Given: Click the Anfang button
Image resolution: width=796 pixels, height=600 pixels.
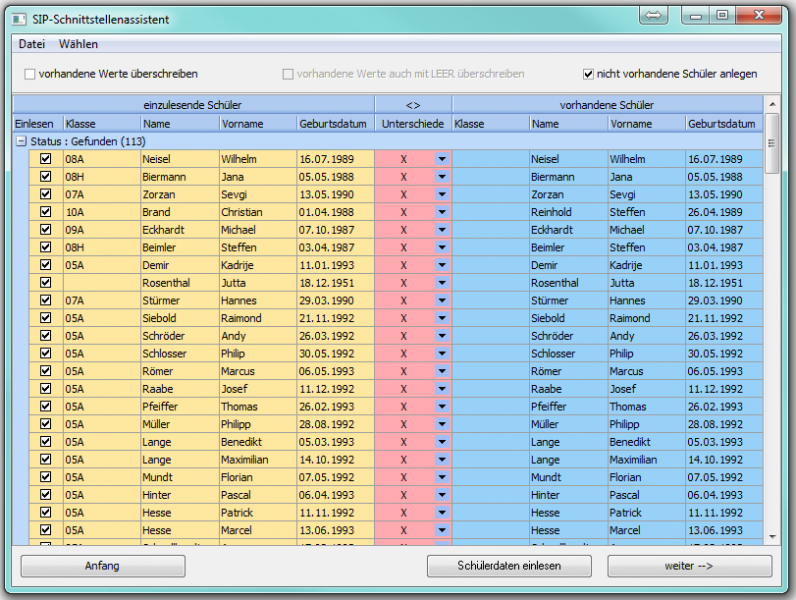Looking at the screenshot, I should click(103, 566).
